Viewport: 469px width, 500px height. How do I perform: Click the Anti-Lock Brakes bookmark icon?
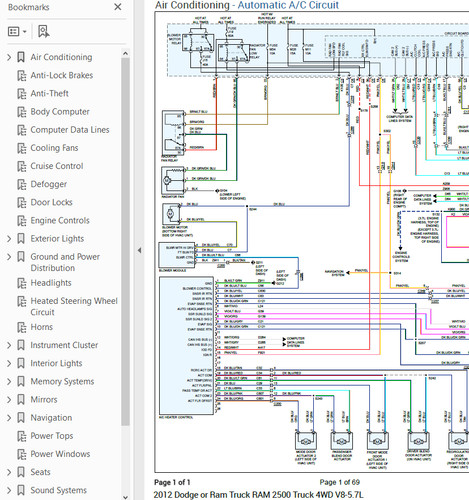pos(22,76)
